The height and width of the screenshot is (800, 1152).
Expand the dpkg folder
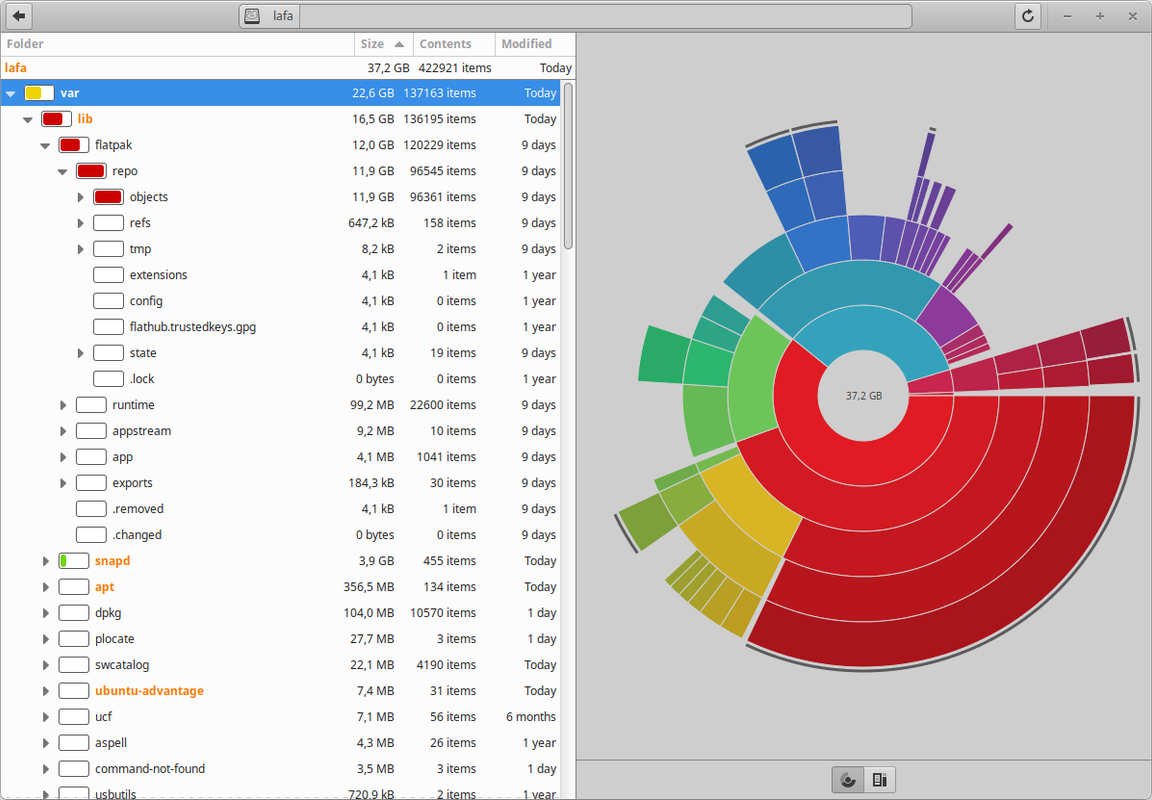pos(46,613)
